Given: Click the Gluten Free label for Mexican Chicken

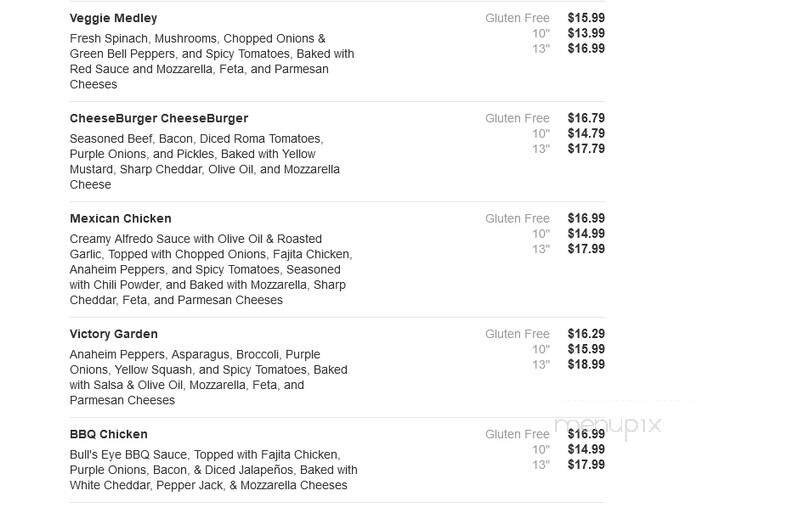Looking at the screenshot, I should 517,218.
